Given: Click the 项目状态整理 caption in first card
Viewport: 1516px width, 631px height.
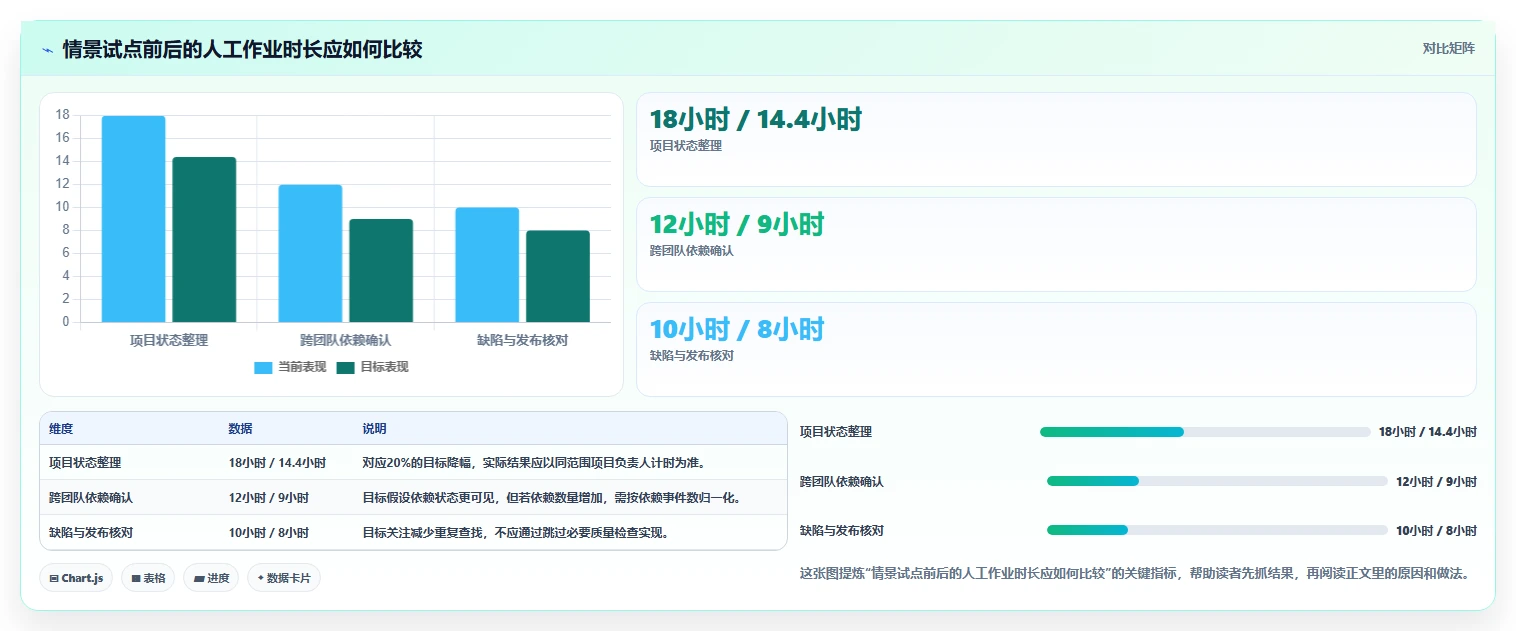Looking at the screenshot, I should pos(686,145).
